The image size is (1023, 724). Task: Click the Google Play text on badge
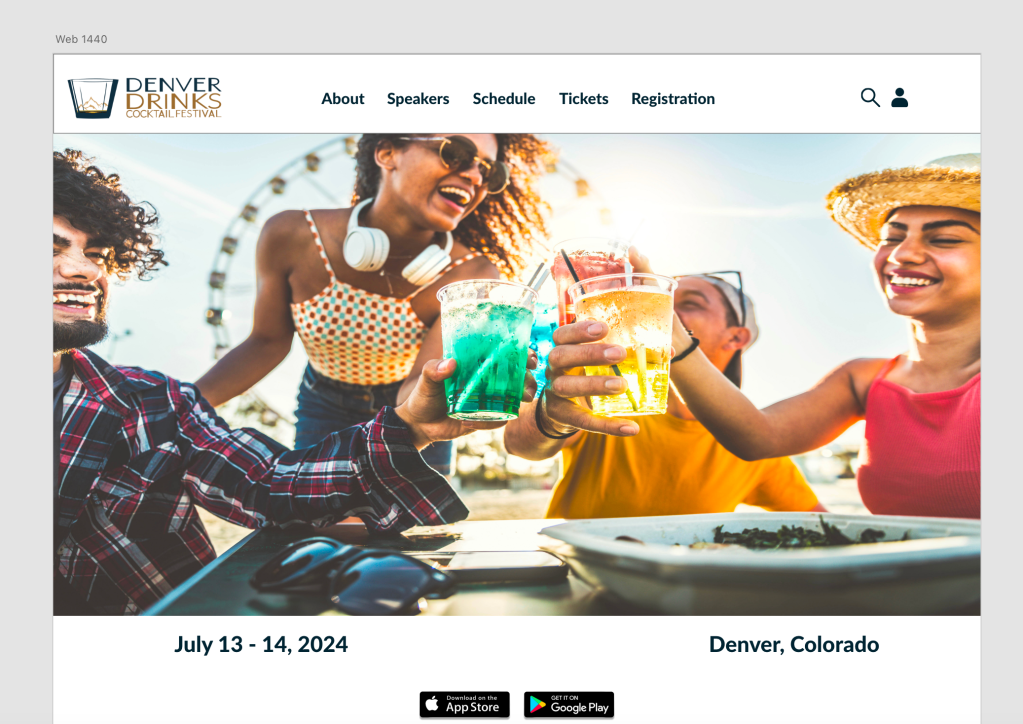pos(579,708)
